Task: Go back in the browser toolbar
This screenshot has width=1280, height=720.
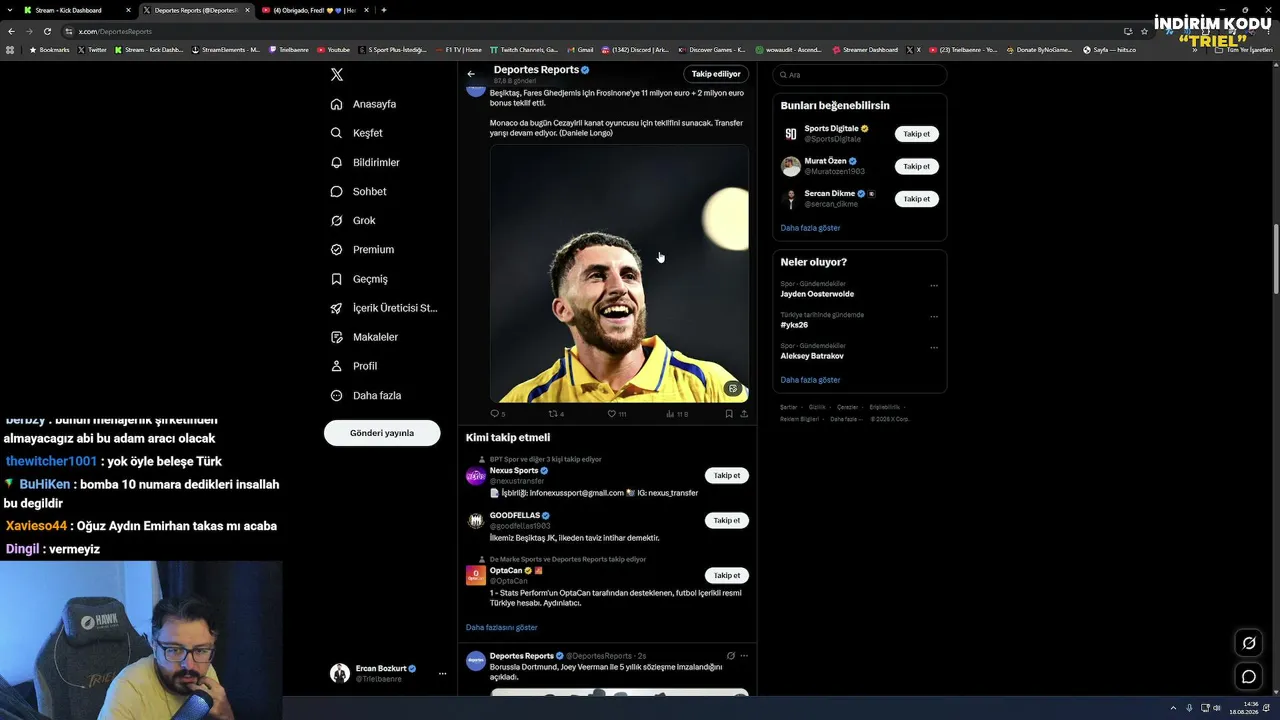Action: (x=11, y=31)
